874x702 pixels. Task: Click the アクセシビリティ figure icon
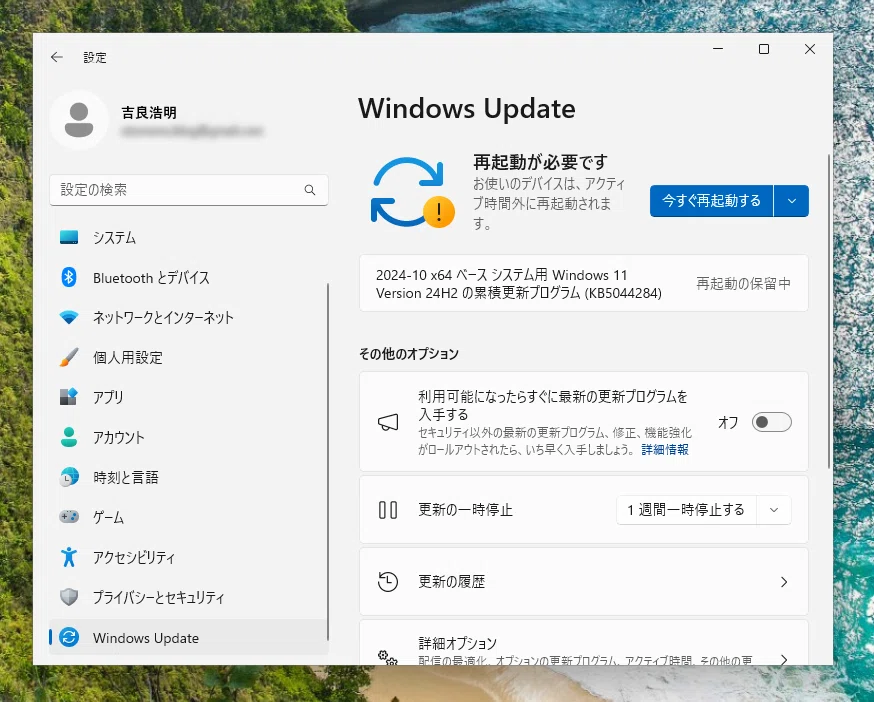coord(69,557)
